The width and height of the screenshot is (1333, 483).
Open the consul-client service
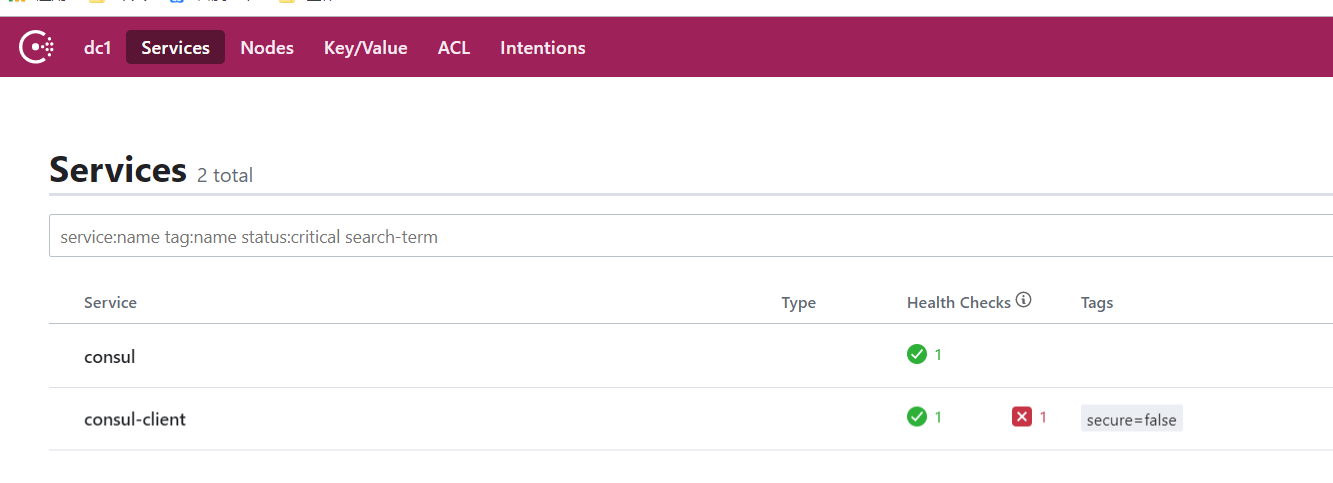point(135,419)
